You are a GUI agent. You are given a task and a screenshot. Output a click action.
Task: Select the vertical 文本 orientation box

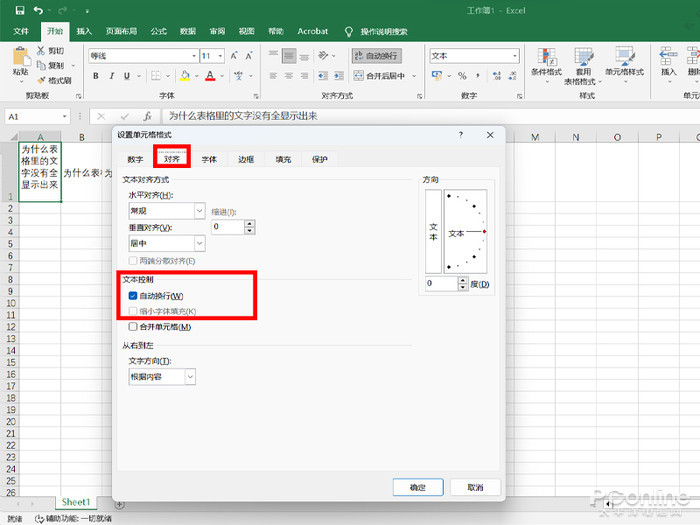(x=433, y=231)
